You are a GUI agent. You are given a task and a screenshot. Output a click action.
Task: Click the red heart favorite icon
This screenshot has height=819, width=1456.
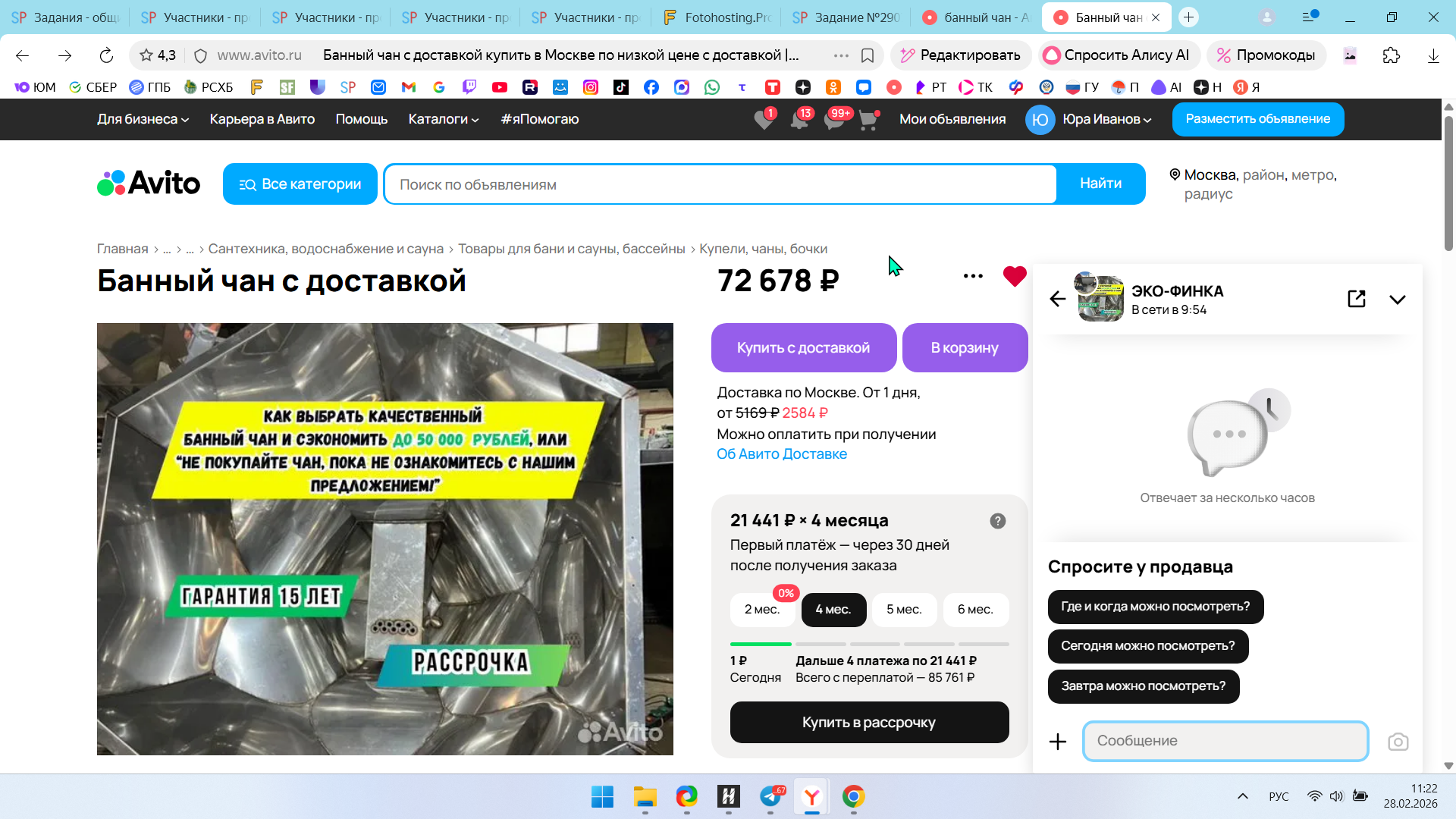[1014, 276]
